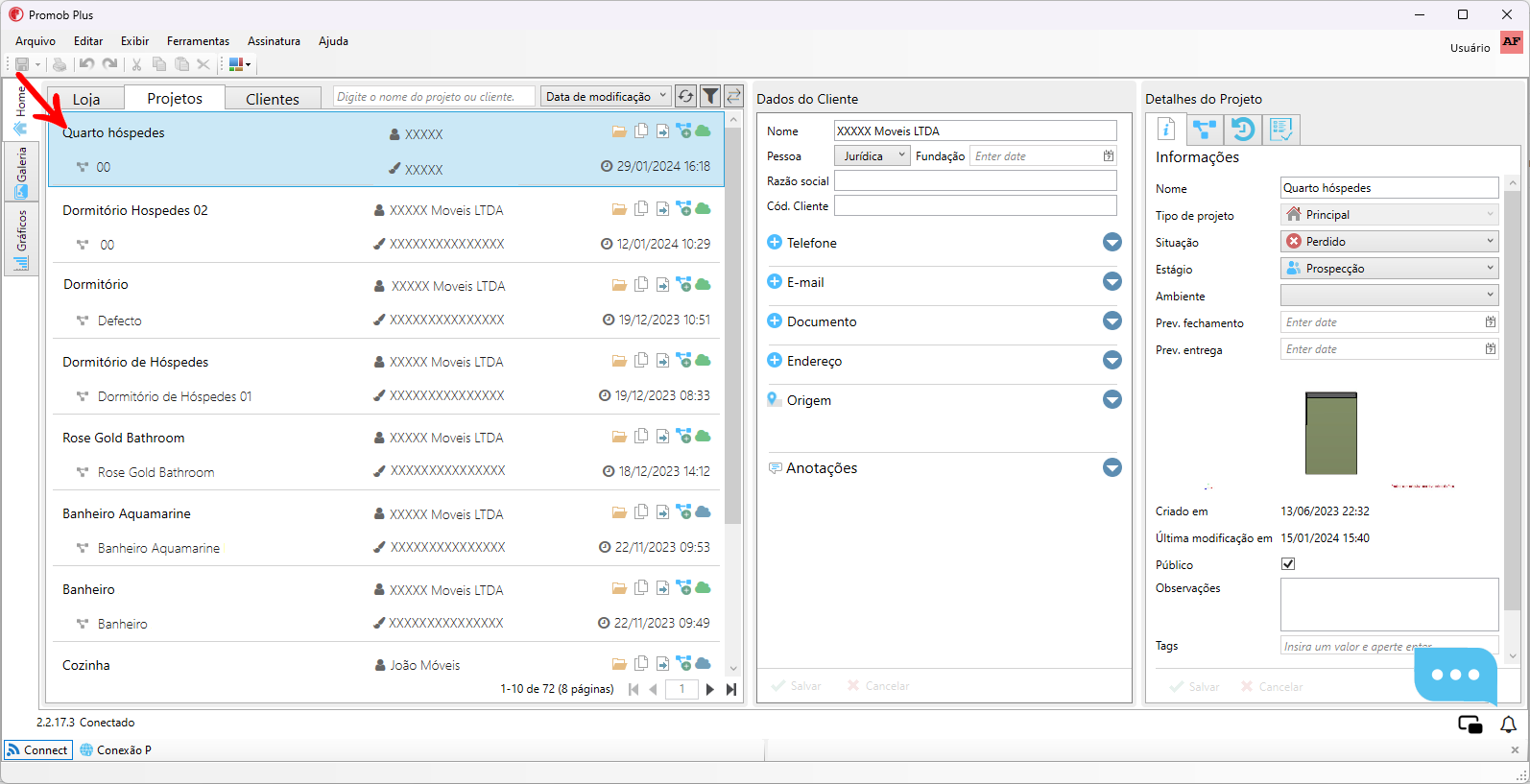Viewport: 1530px width, 784px height.
Task: Click the Connect button in bottom bar
Action: click(x=37, y=750)
